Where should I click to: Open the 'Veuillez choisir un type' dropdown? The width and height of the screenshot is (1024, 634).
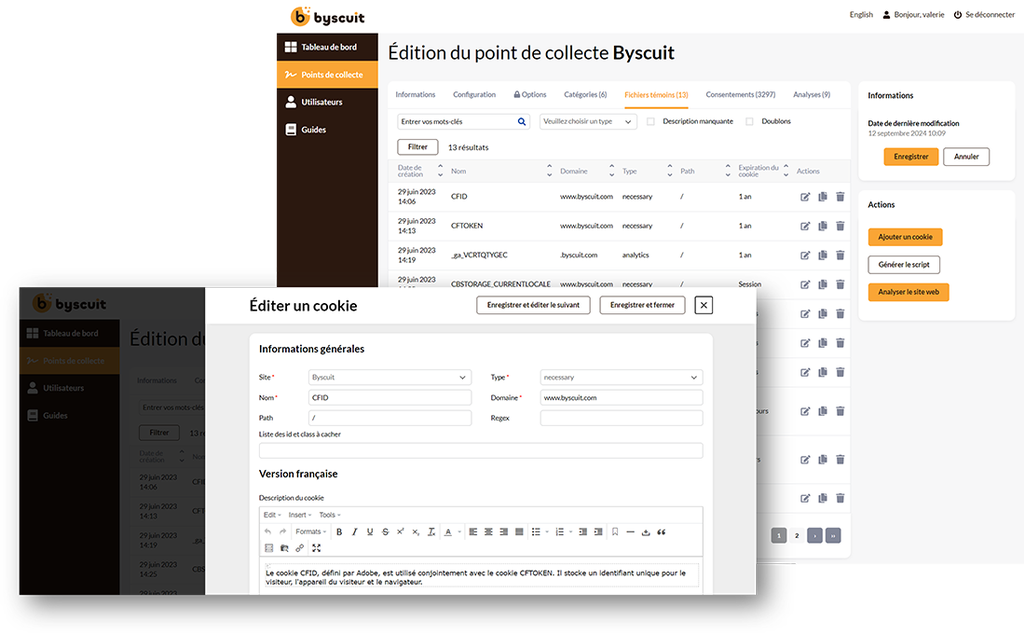pos(588,121)
